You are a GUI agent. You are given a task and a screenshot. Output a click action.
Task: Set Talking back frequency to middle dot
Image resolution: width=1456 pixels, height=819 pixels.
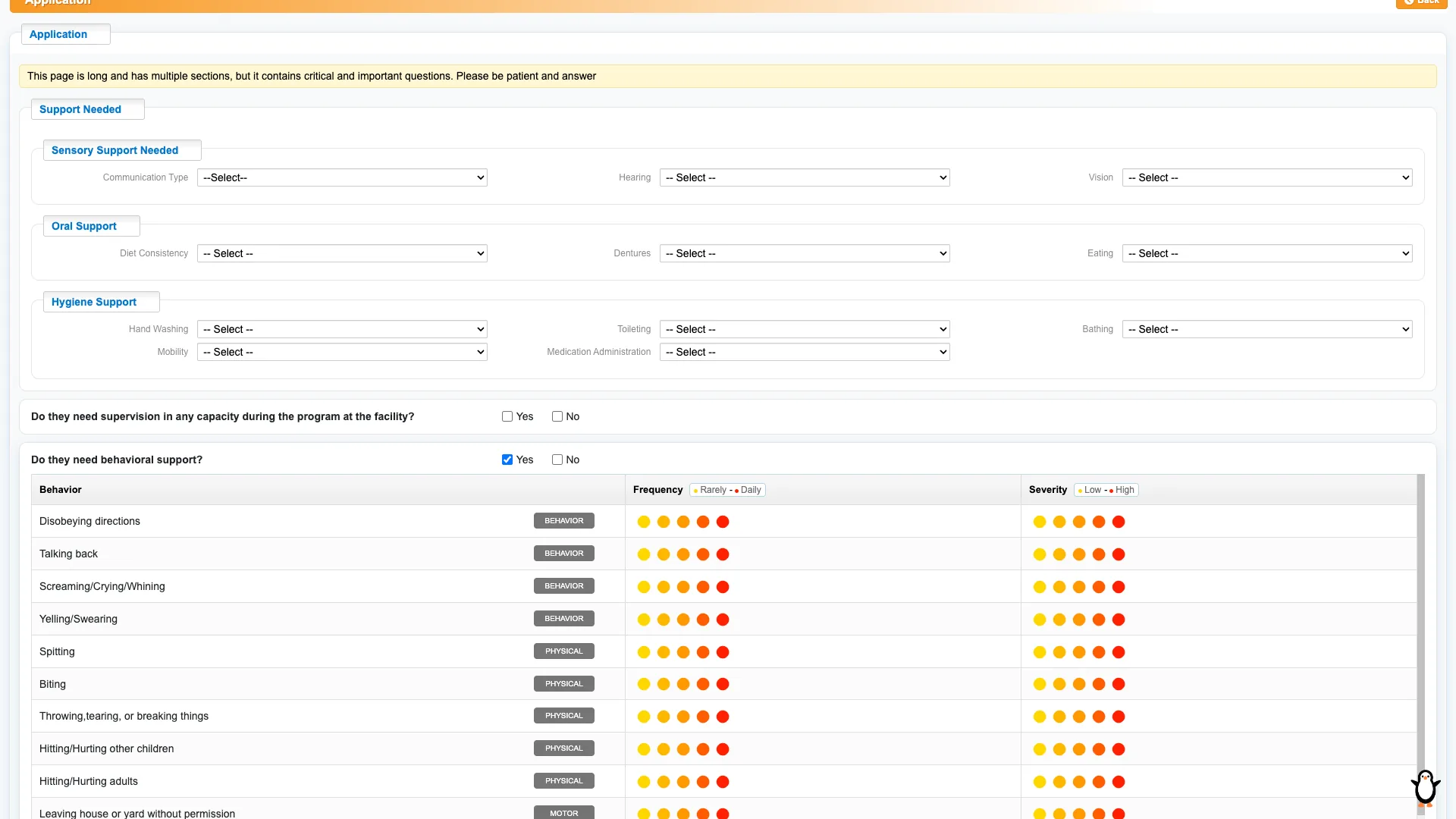click(x=683, y=554)
